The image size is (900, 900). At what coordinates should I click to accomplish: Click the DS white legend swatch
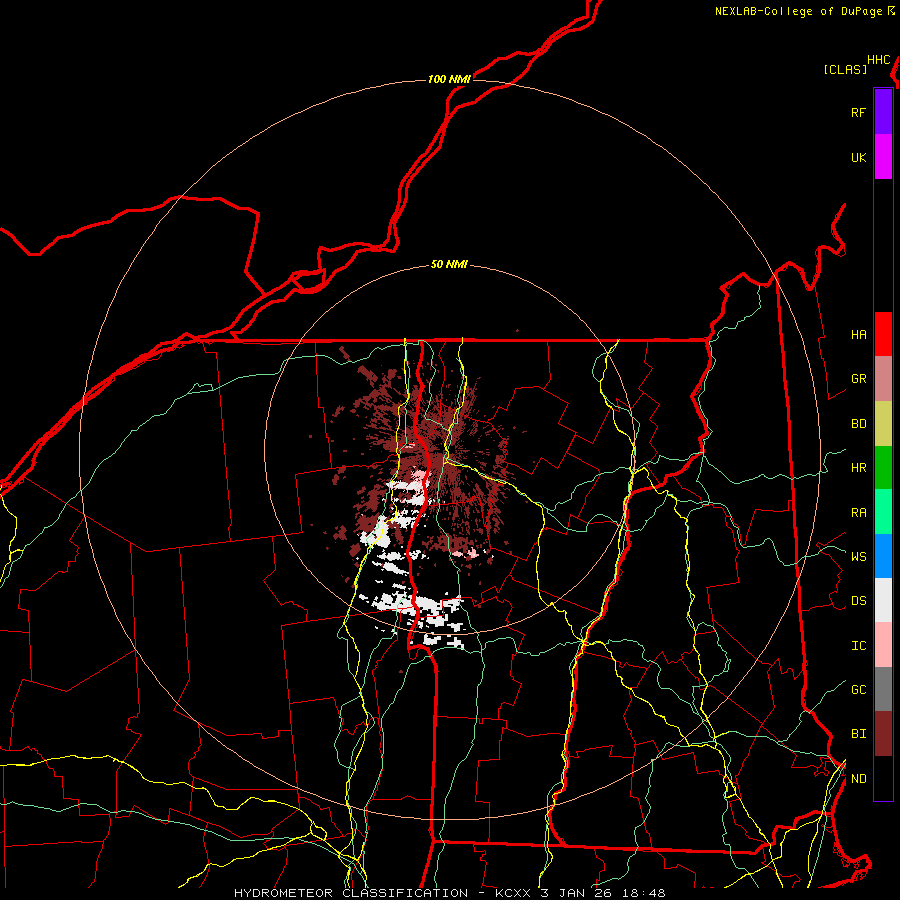click(x=883, y=600)
